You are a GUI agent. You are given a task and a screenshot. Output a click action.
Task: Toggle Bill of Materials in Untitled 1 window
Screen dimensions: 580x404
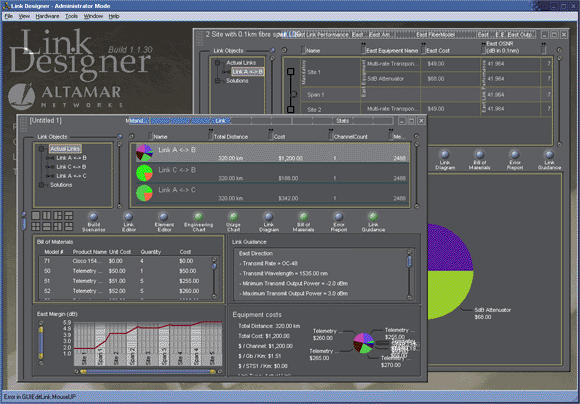tap(303, 222)
